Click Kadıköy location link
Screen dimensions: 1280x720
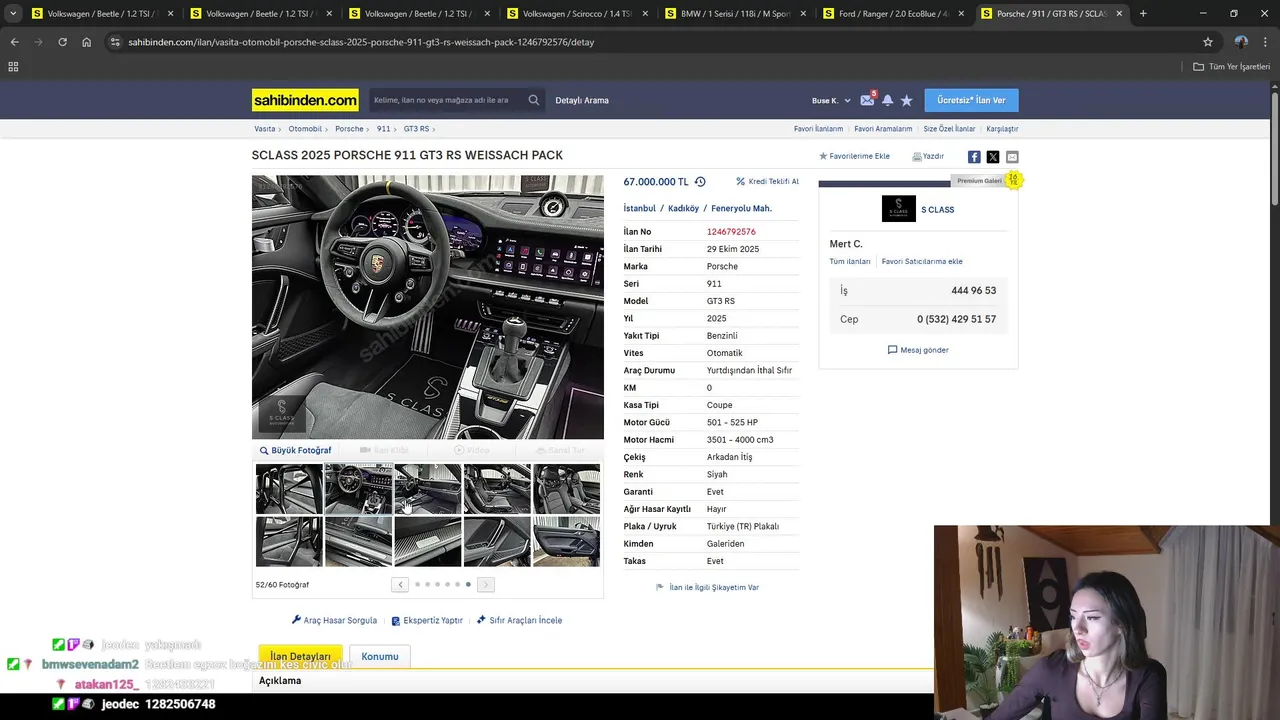(683, 209)
